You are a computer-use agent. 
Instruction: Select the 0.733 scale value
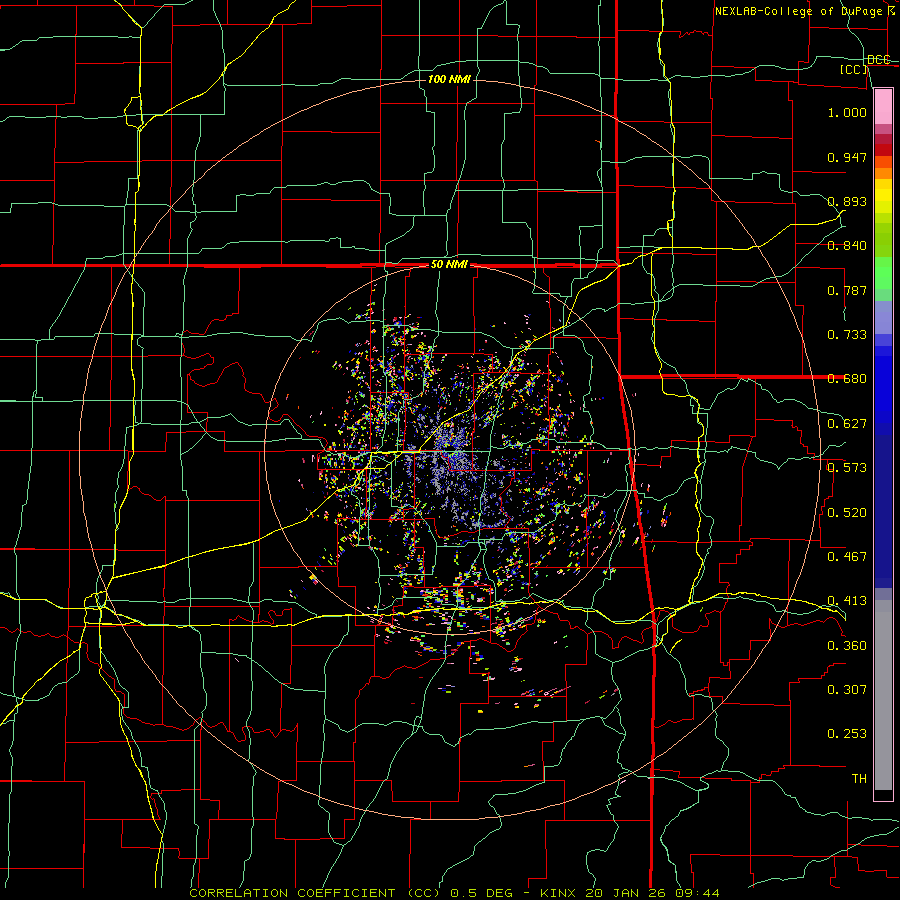tap(847, 335)
